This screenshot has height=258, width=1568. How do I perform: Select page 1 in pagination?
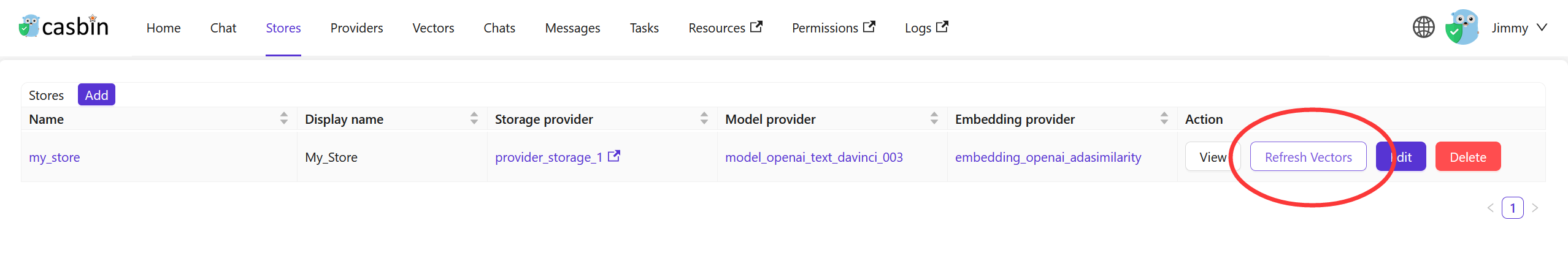click(1512, 208)
